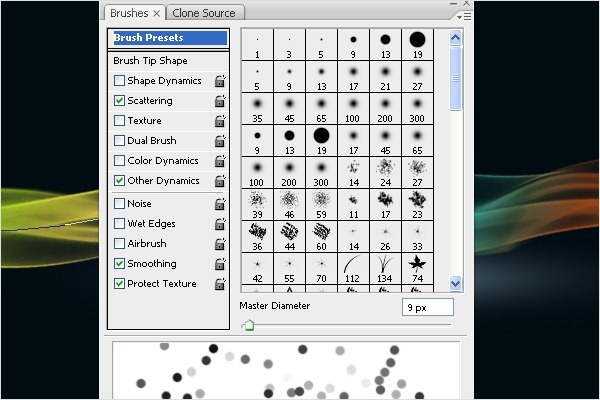600x400 pixels.
Task: Select the dune grass 112 brush
Action: tap(354, 268)
